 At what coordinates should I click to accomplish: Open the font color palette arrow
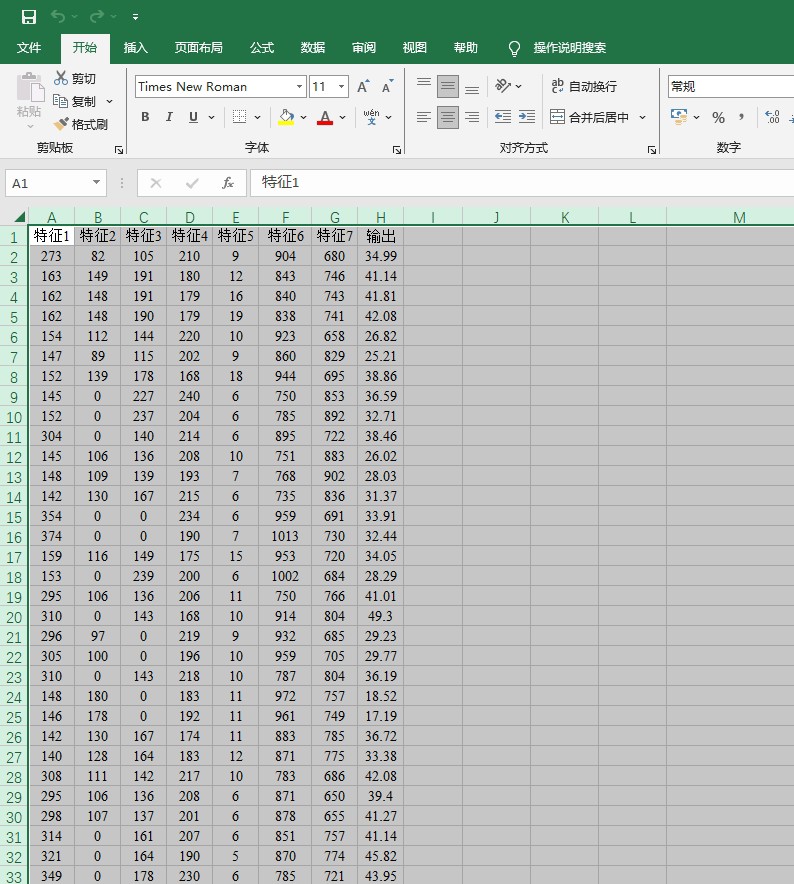tap(342, 117)
